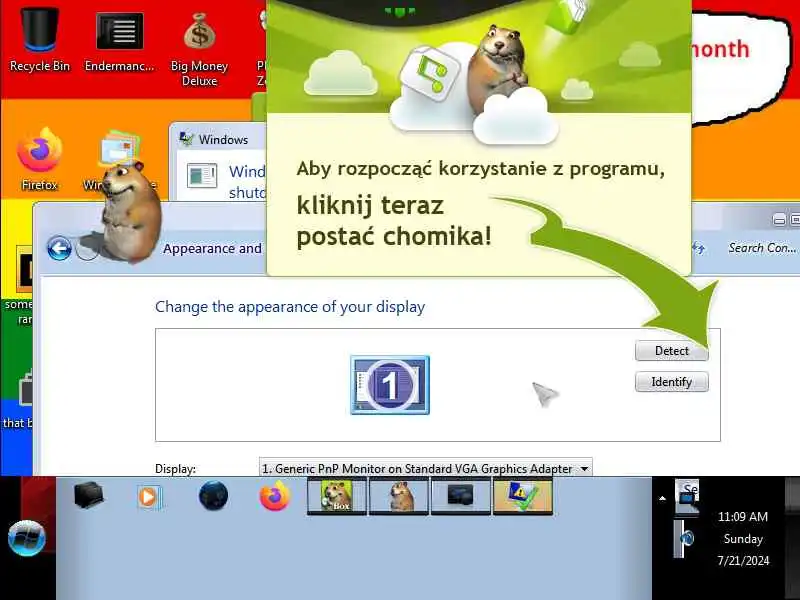Switch to the display settings taskbar button
The height and width of the screenshot is (600, 800).
[461, 496]
